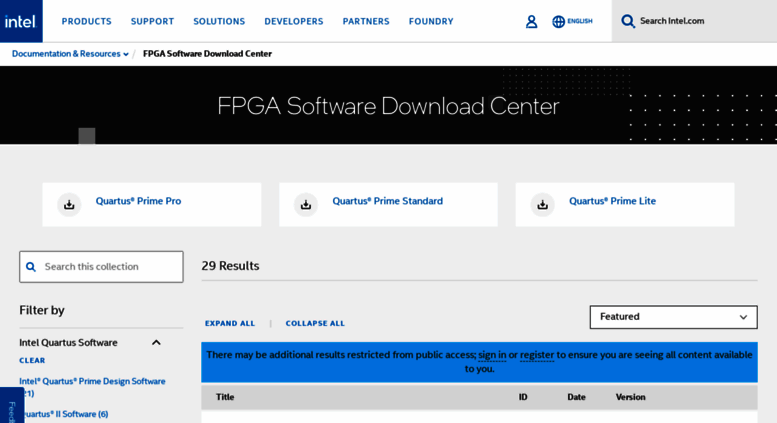Click the Title column header

225,397
